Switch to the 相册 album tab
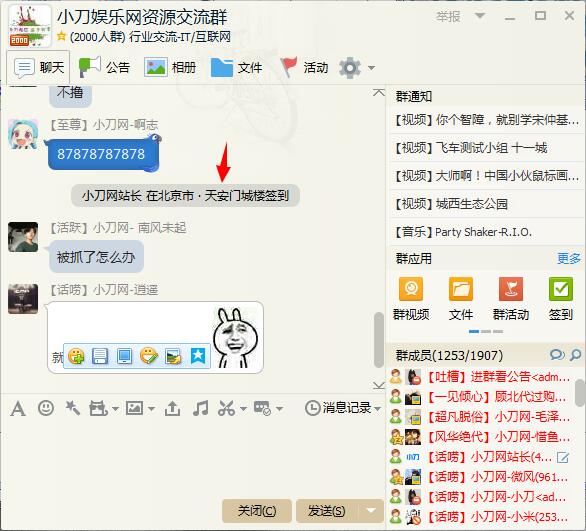This screenshot has width=586, height=531. pos(170,68)
